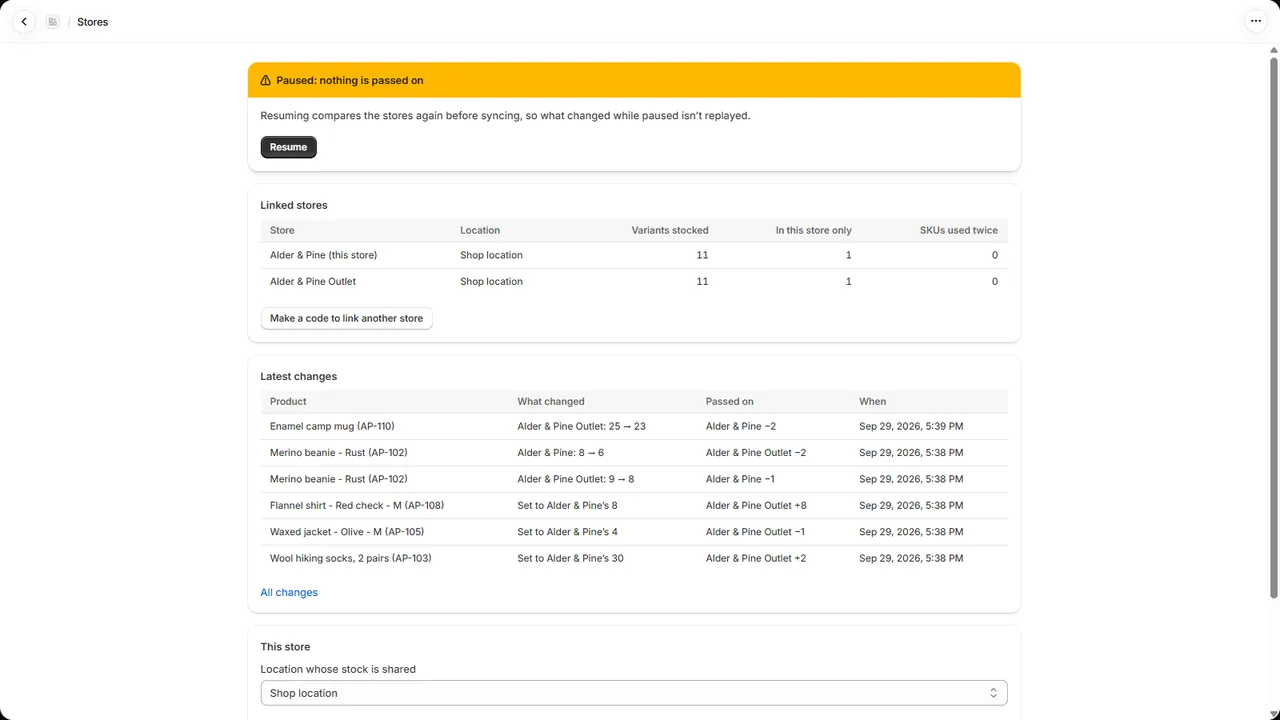Screen dimensions: 1280x720
Task: Click Wool hiking socks, 2 pairs (AP-103)
Action: click(x=351, y=558)
